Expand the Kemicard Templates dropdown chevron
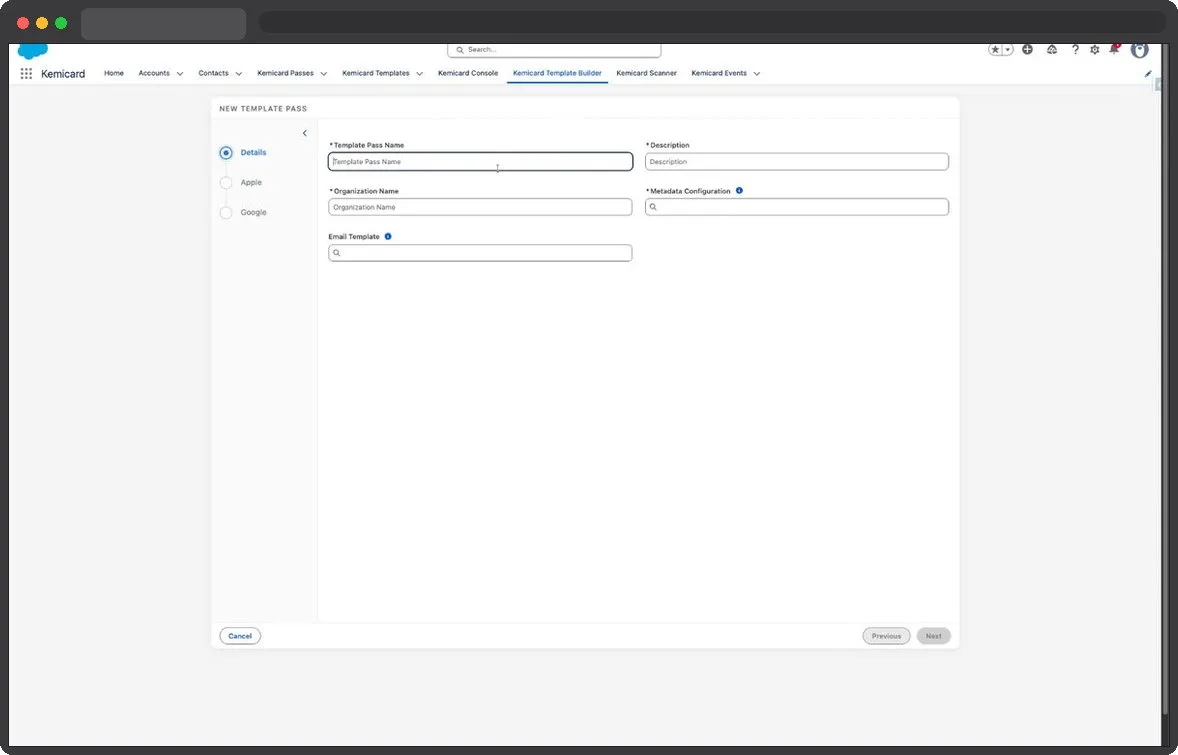 click(419, 74)
